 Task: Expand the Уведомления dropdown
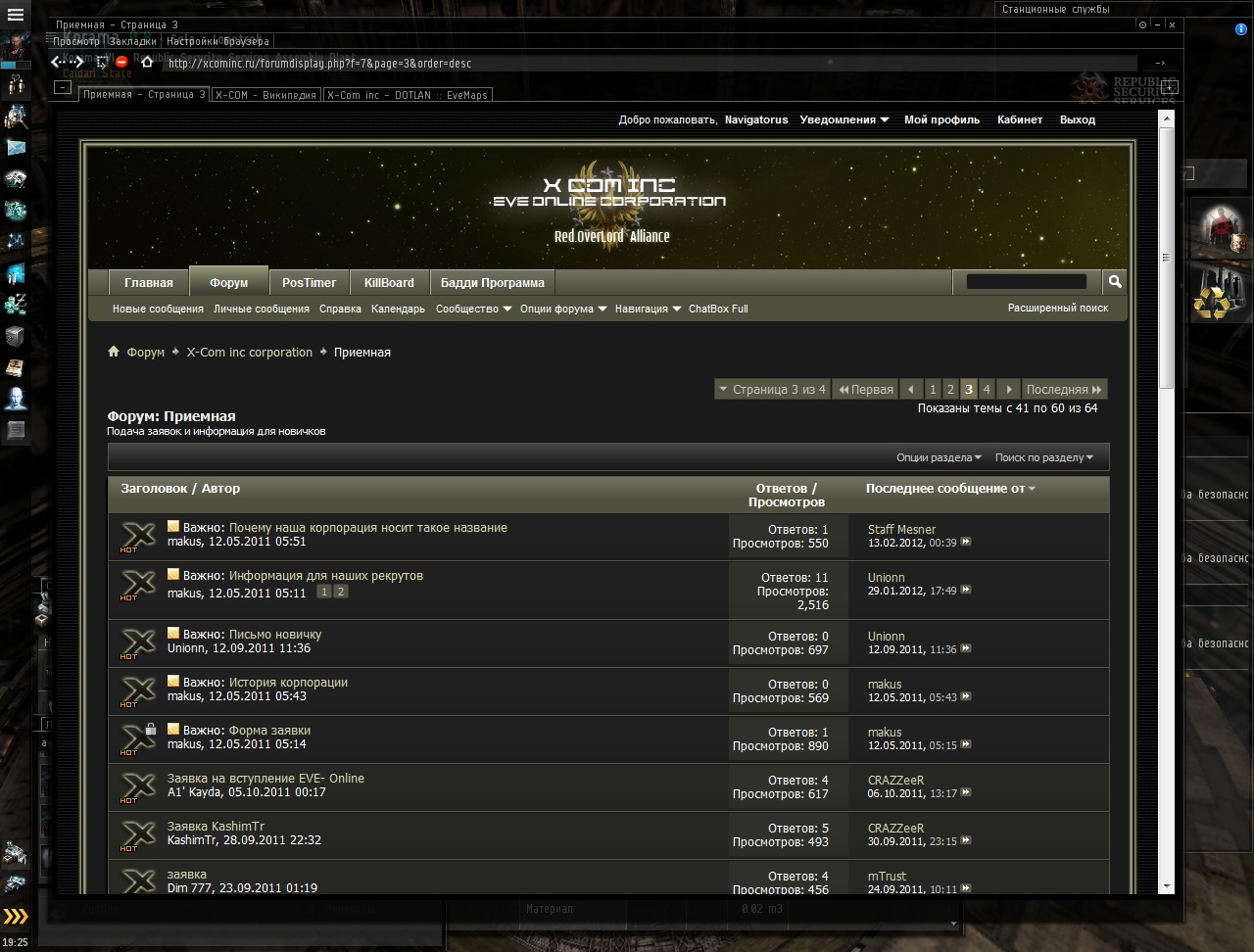[844, 119]
